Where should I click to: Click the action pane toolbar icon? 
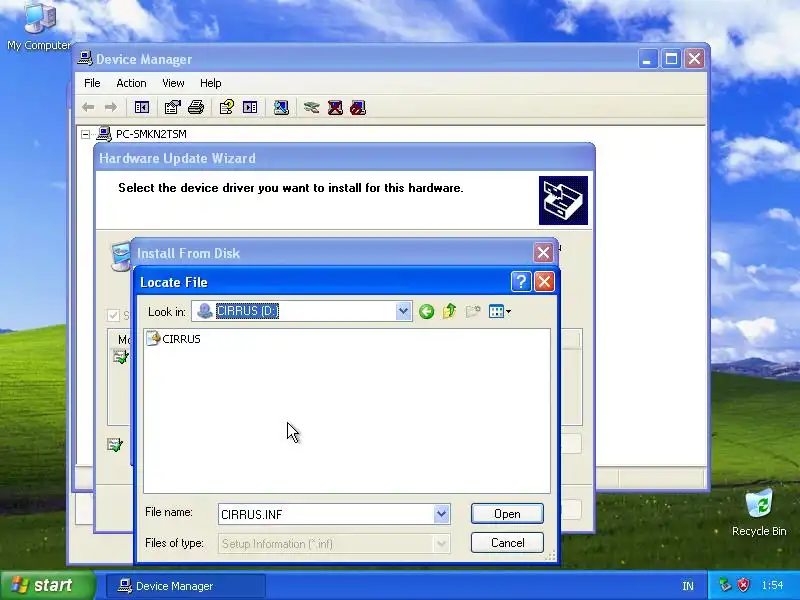coord(250,107)
